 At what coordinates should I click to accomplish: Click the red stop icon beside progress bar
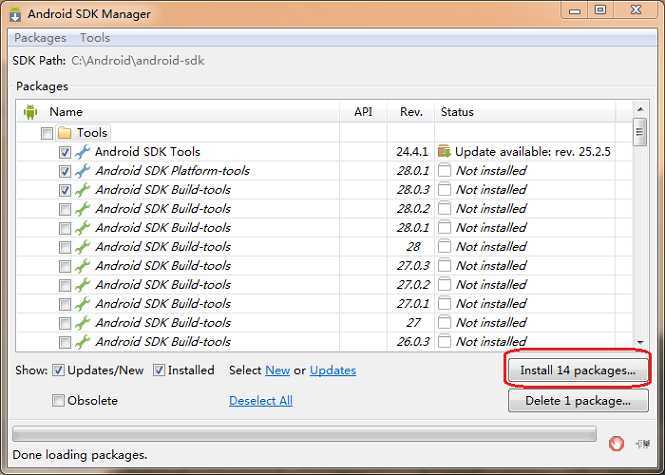617,441
